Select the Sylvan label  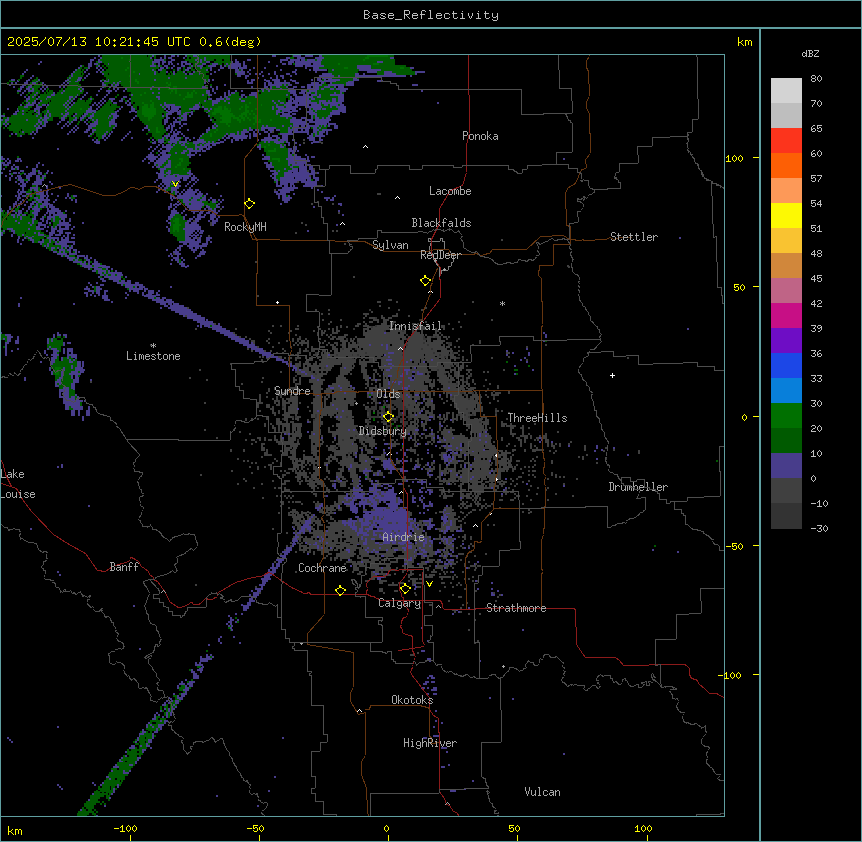pos(390,245)
